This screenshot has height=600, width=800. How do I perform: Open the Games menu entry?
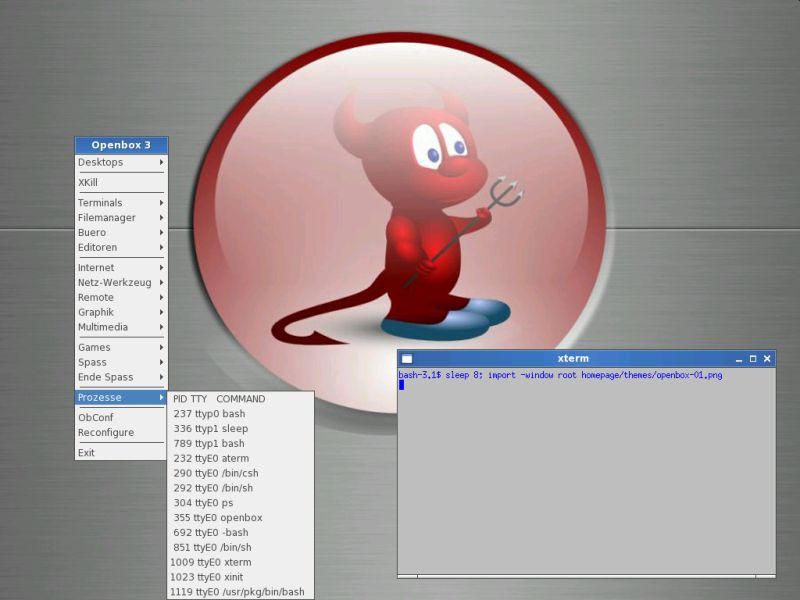pos(121,347)
